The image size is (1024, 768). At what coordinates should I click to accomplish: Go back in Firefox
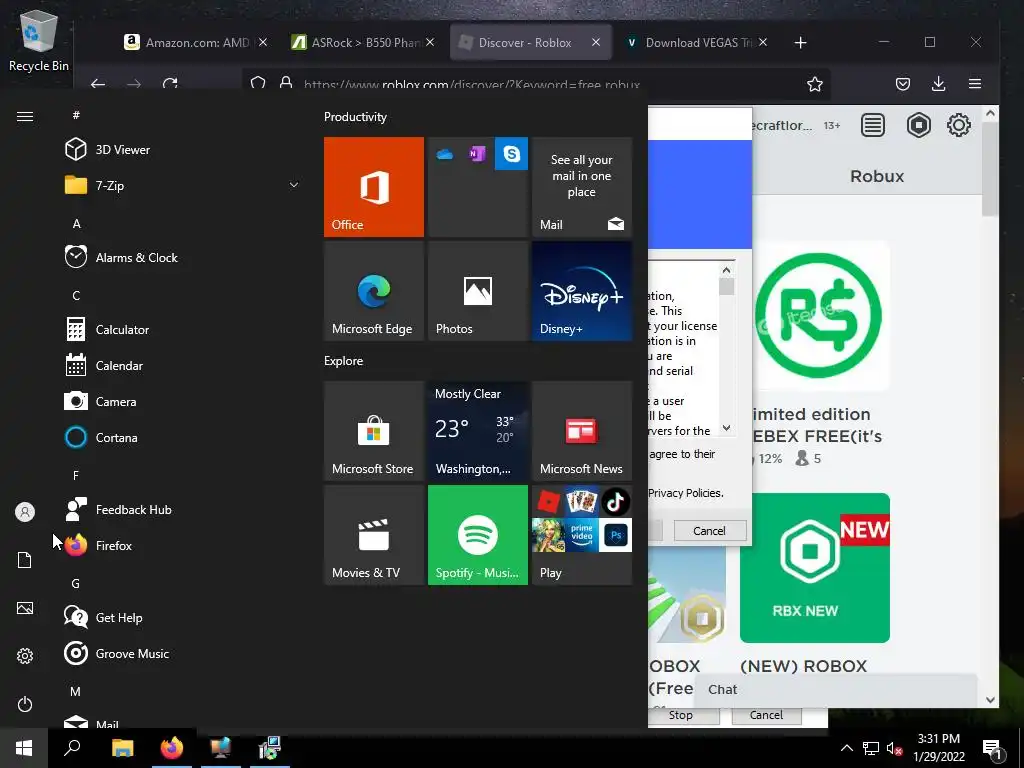coord(98,84)
